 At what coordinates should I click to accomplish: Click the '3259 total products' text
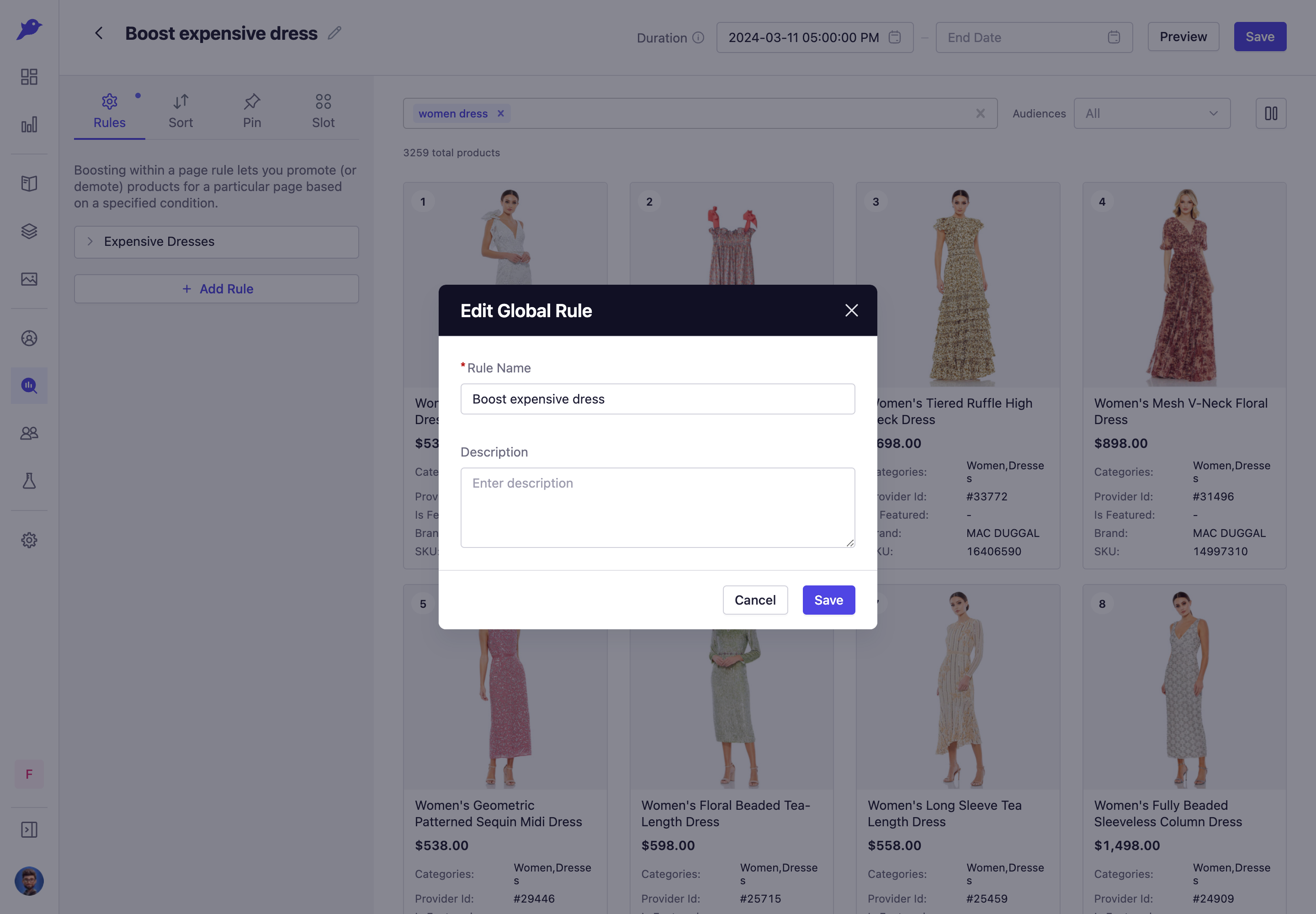(x=451, y=153)
